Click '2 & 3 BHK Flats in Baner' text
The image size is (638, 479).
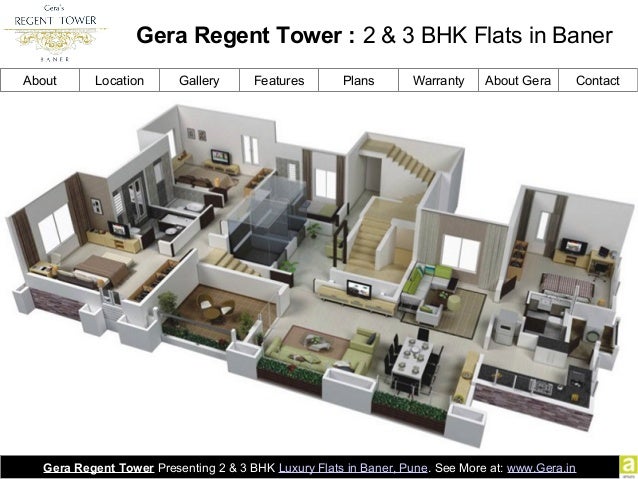pyautogui.click(x=488, y=35)
